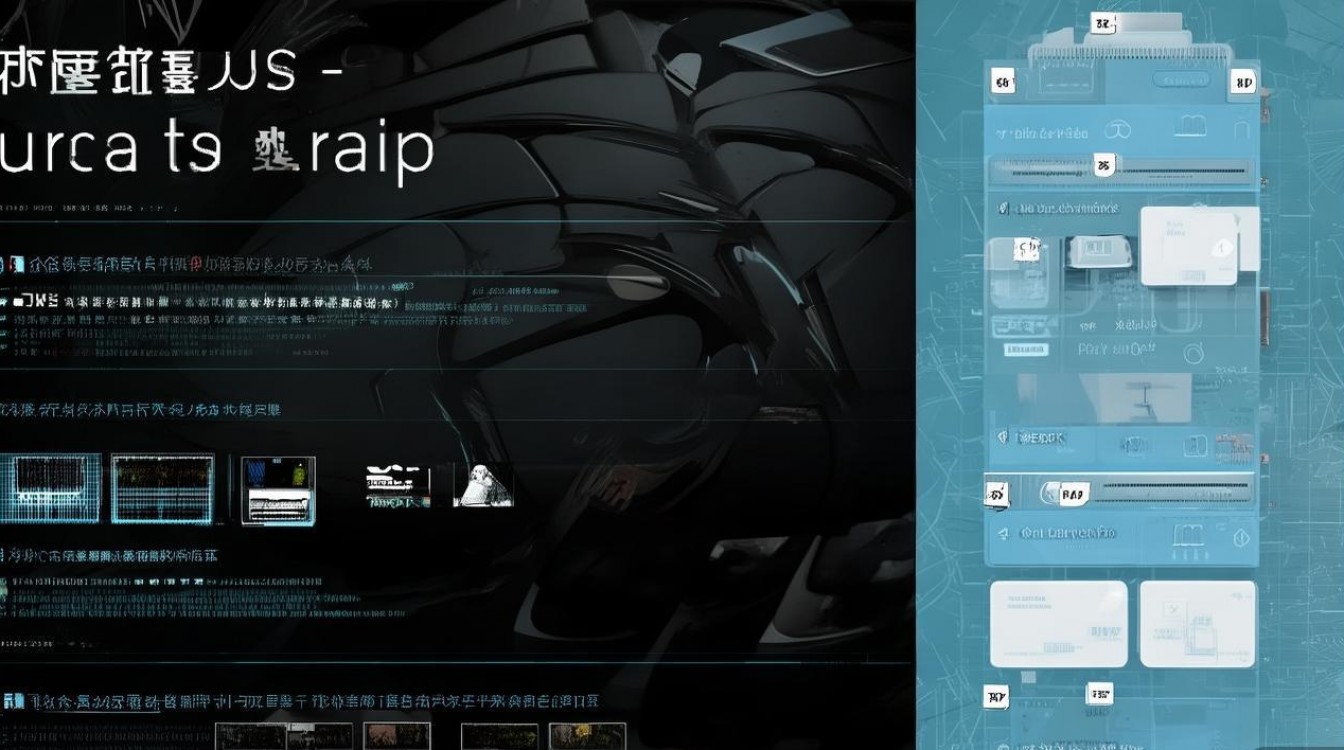This screenshot has height=750, width=1344.
Task: Click the slider knob labeled BAD
Action: click(1066, 492)
